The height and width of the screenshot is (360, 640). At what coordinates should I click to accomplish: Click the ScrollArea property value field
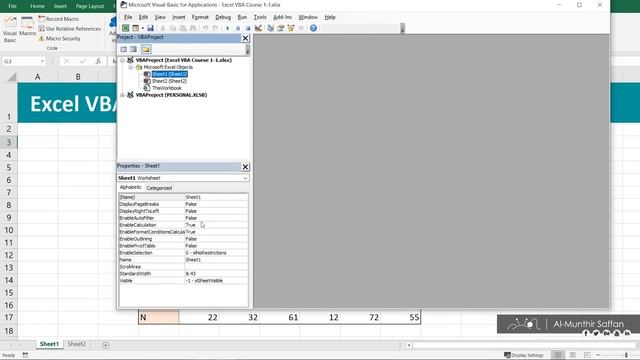216,267
